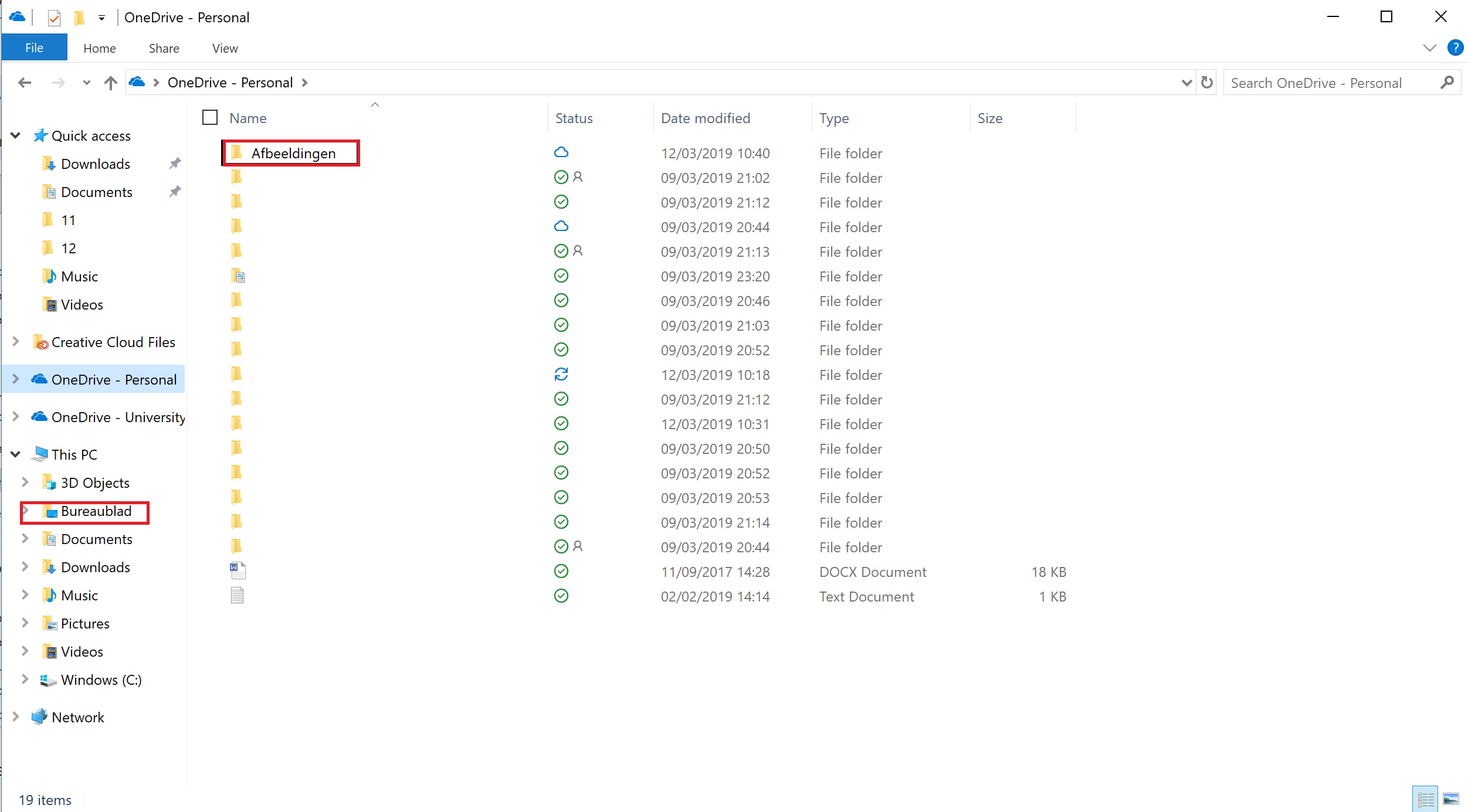Open the File menu tab

(x=34, y=48)
